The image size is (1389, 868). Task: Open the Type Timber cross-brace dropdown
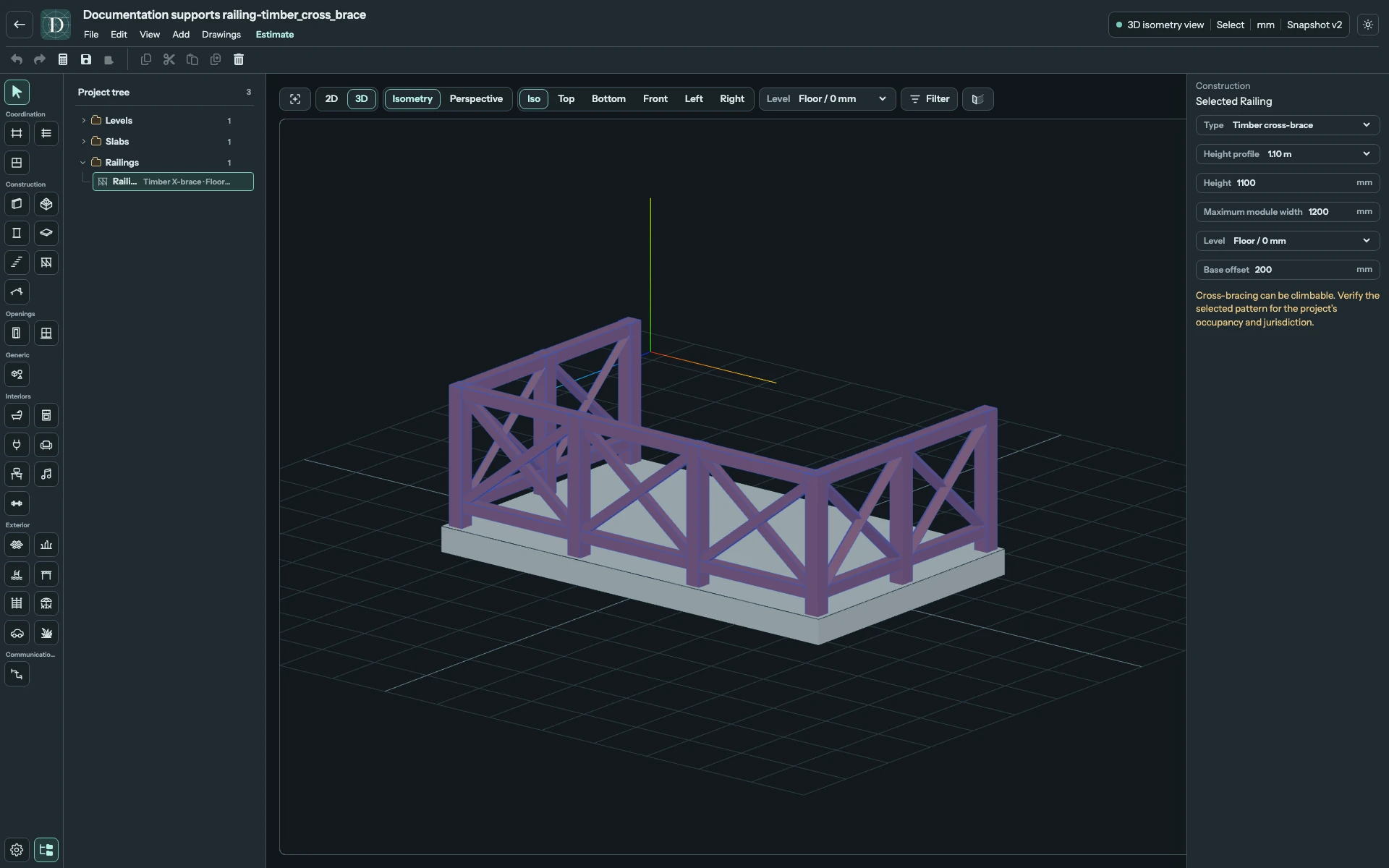1288,125
